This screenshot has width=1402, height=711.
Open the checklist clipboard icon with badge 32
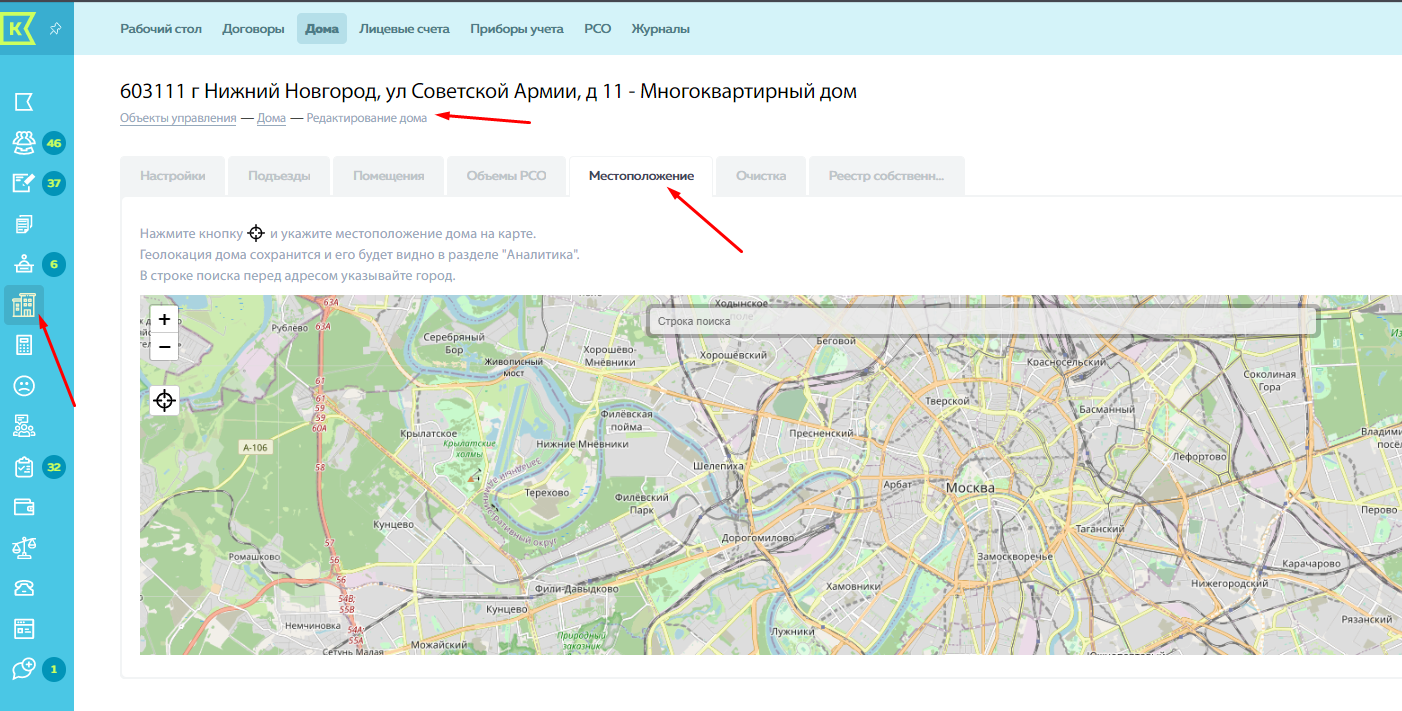(x=24, y=467)
